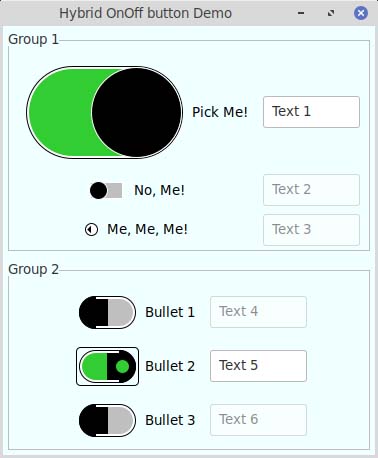The height and width of the screenshot is (458, 378).
Task: Click the Text 4 input box
Action: pyautogui.click(x=258, y=312)
